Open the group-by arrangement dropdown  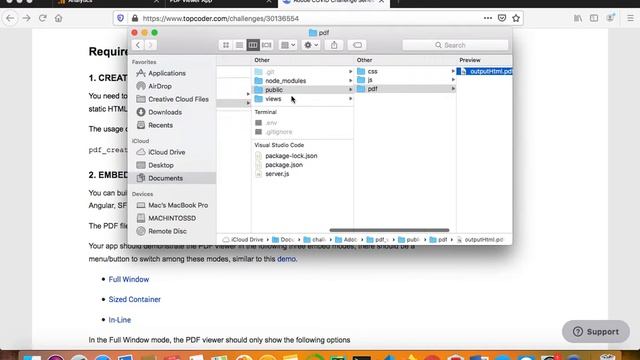(288, 45)
